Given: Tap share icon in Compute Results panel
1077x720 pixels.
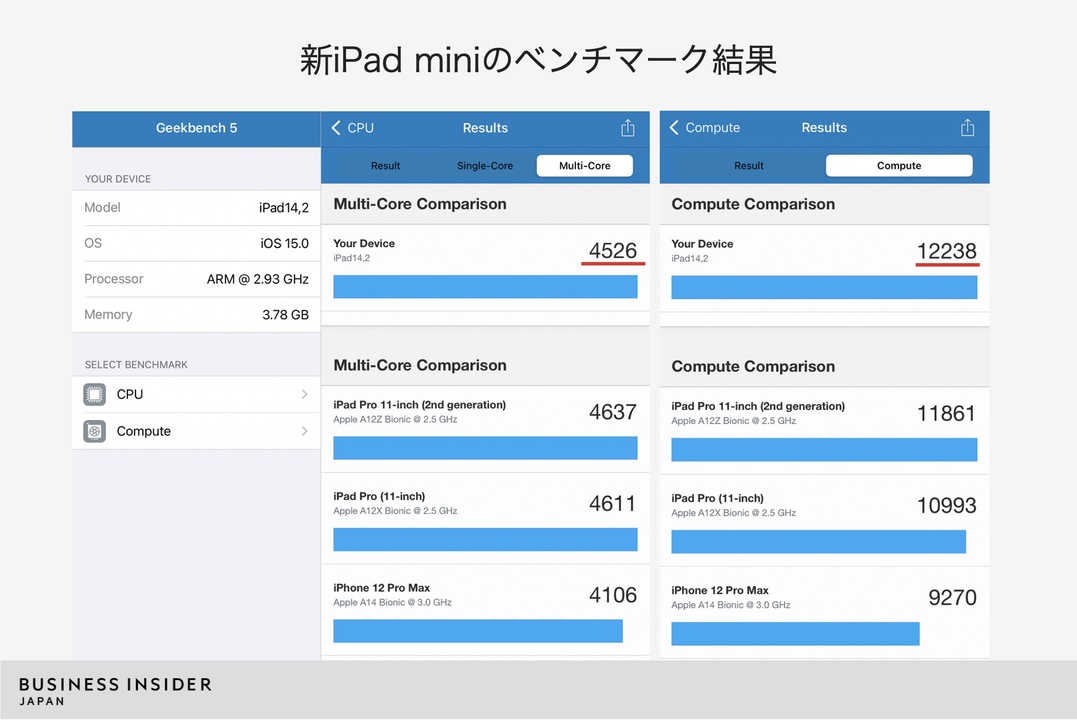Looking at the screenshot, I should click(x=967, y=128).
